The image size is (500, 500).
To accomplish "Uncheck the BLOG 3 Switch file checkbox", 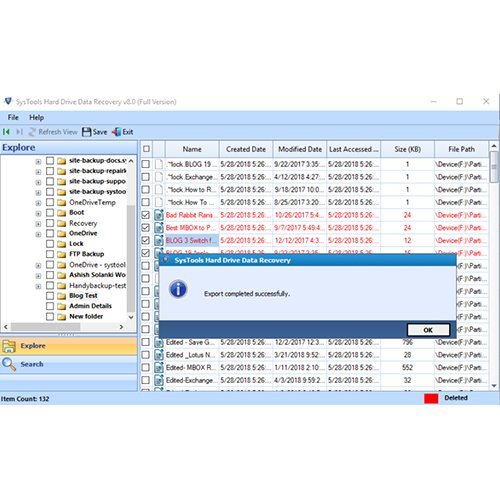I will 146,240.
